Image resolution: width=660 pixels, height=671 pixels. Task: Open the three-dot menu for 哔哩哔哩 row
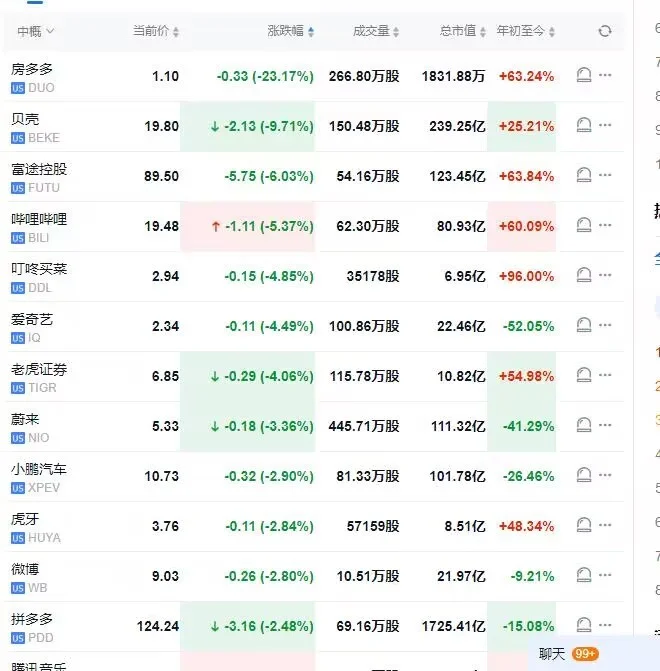[604, 226]
